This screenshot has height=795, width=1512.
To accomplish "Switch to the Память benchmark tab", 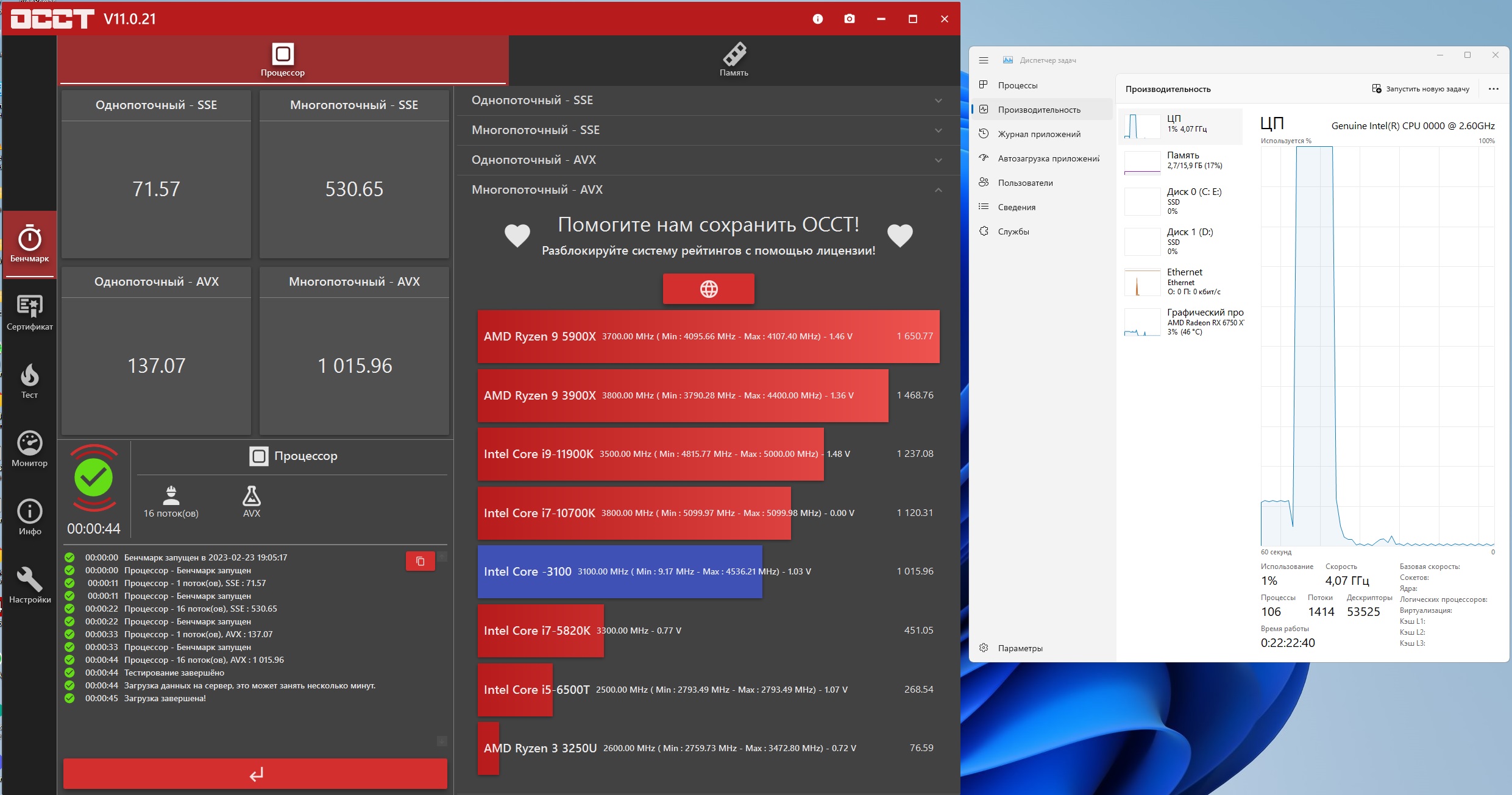I will coord(734,60).
